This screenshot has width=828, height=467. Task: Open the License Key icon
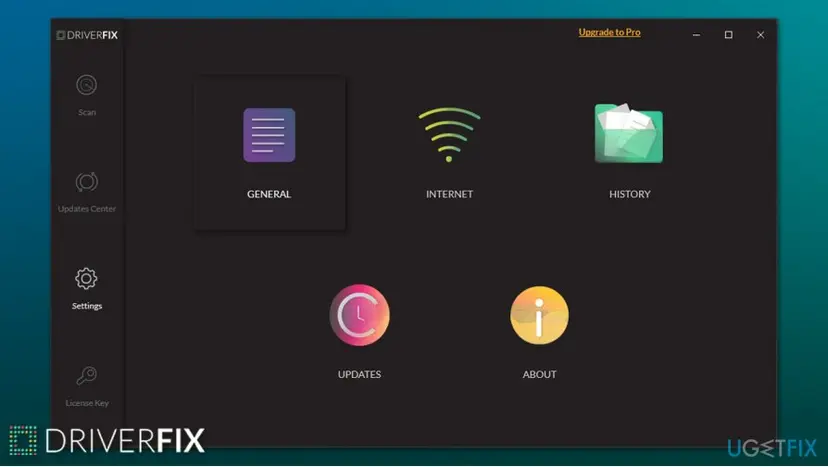pos(87,376)
